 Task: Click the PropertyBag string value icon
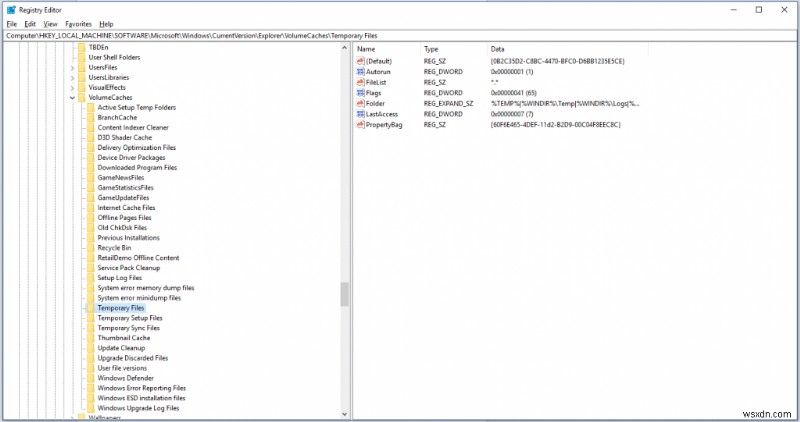[x=361, y=125]
